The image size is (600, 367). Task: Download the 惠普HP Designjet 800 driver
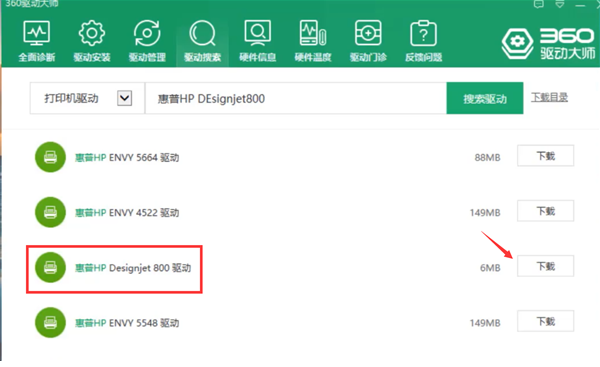545,266
